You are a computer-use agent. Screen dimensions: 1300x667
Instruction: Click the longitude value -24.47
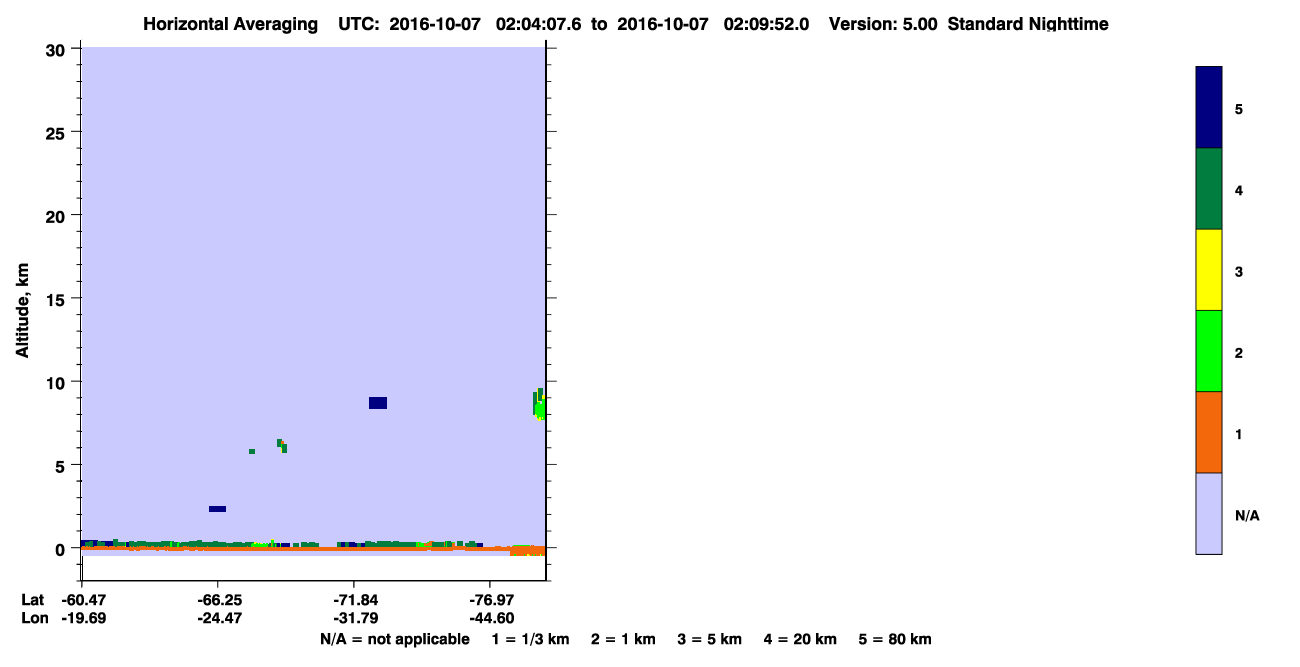pos(218,618)
